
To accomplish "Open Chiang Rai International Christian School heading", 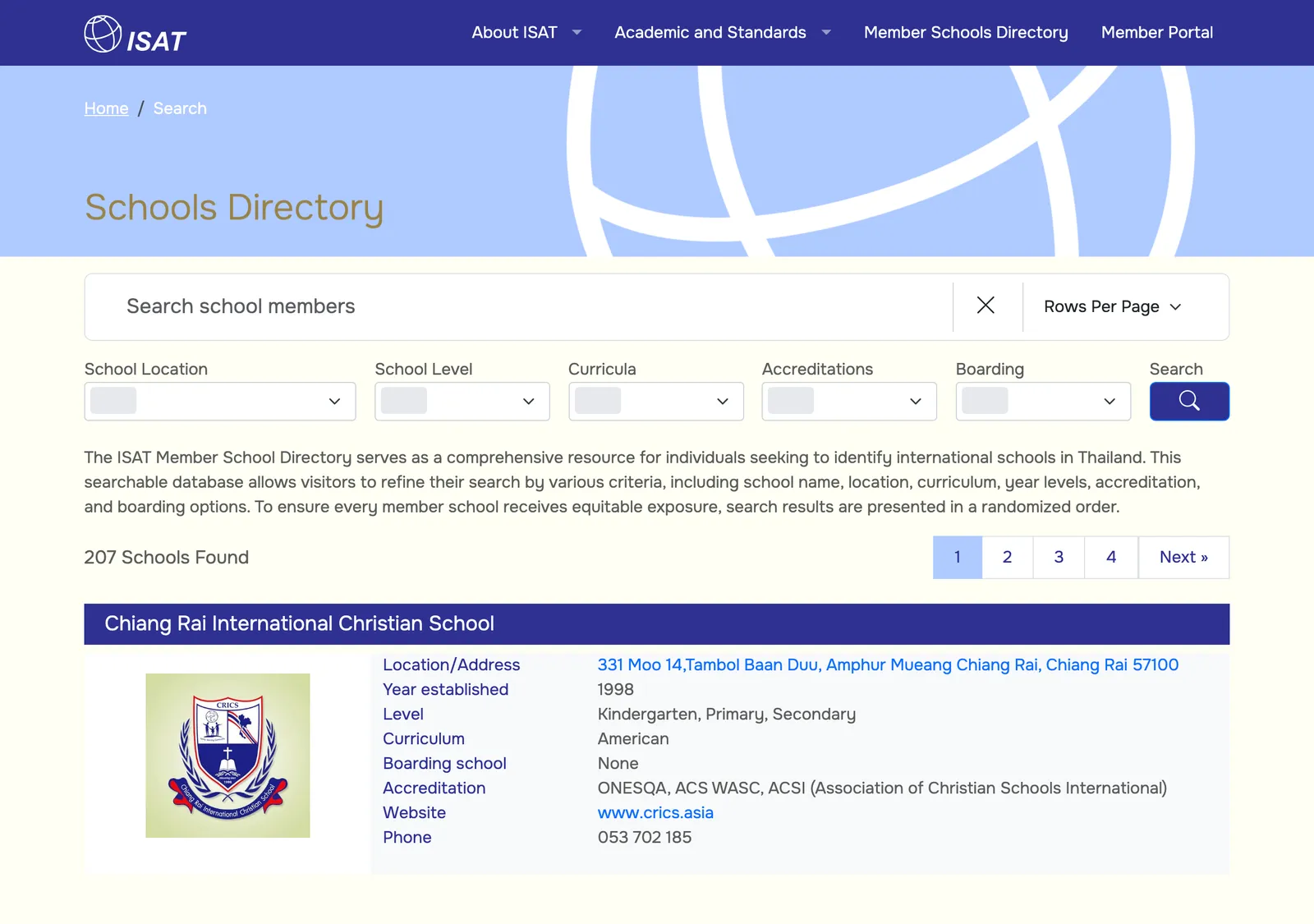I will [299, 623].
